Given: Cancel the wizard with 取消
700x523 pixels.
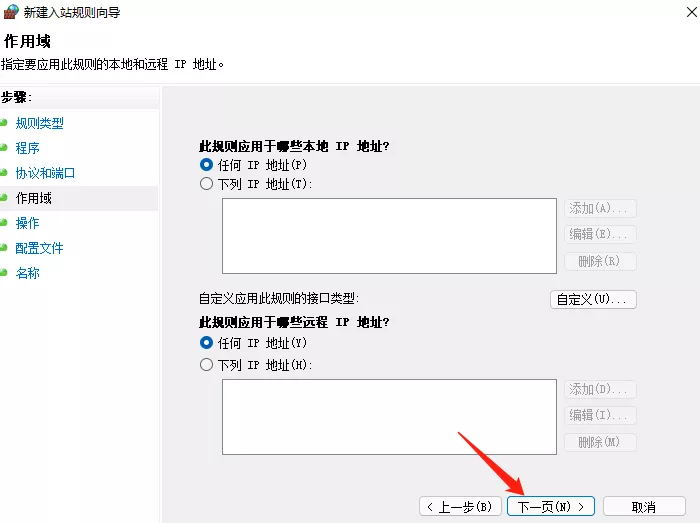Looking at the screenshot, I should coord(643,507).
